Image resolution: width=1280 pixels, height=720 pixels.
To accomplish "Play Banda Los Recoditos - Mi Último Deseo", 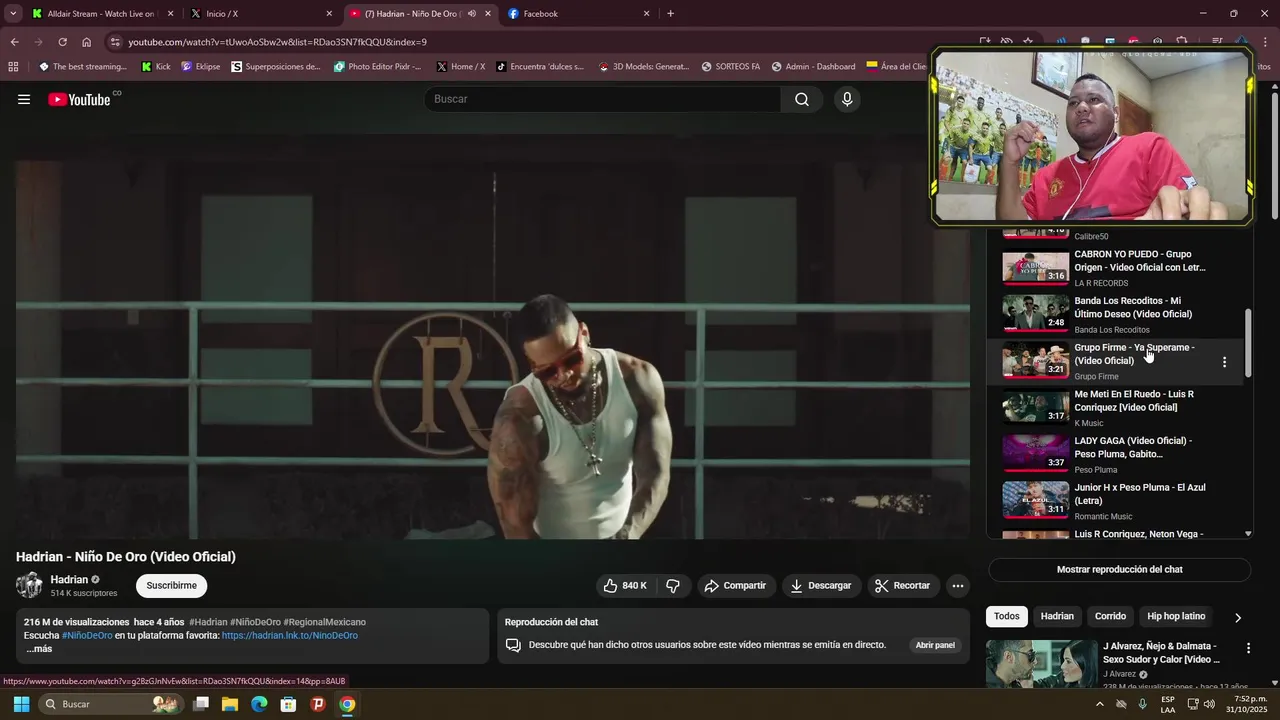I will pyautogui.click(x=1115, y=314).
